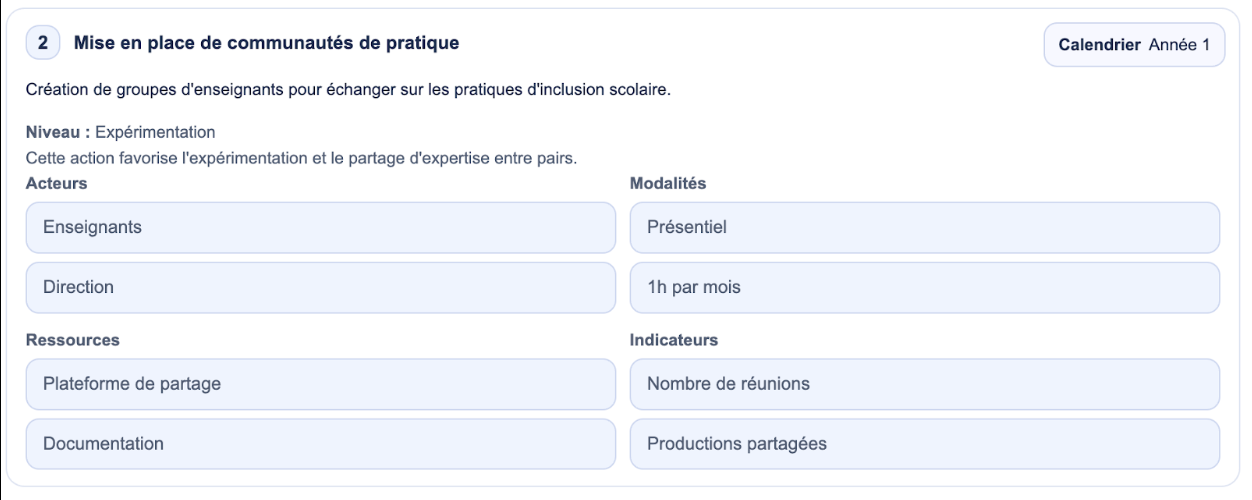The width and height of the screenshot is (1252, 500).
Task: Select the Plateforme de partage resource
Action: pos(321,384)
